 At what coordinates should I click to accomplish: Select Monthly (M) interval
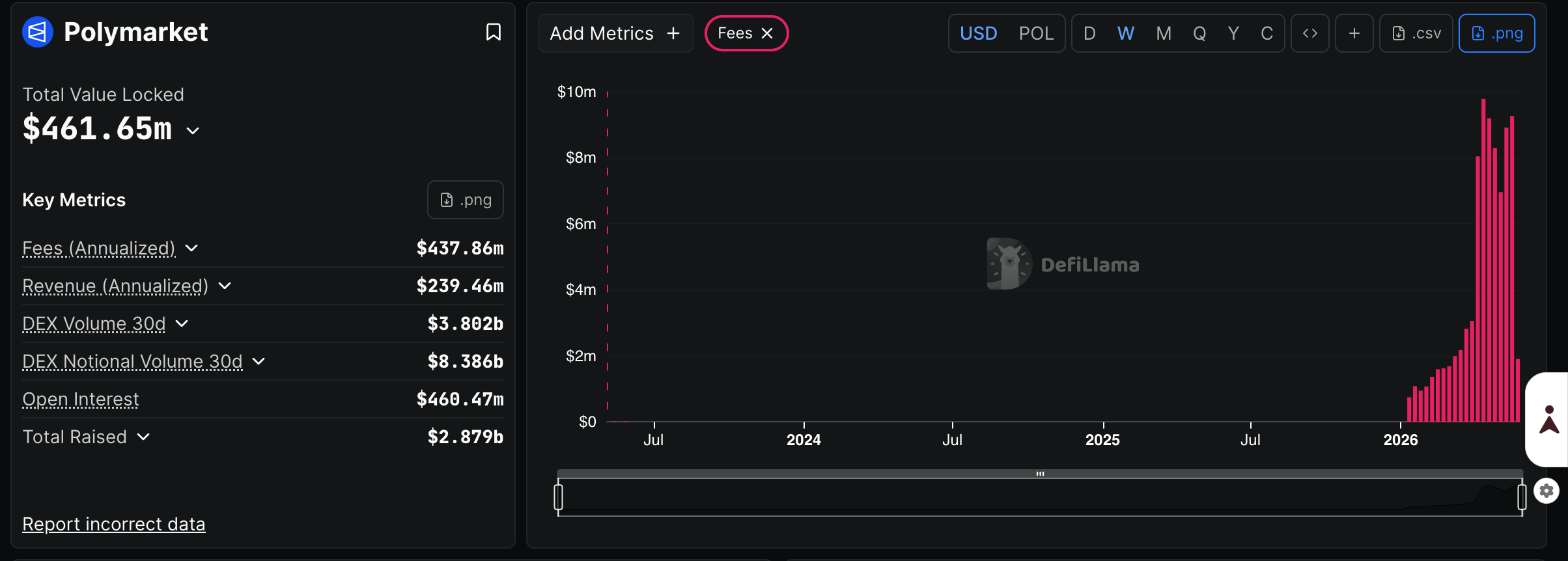coord(1164,33)
